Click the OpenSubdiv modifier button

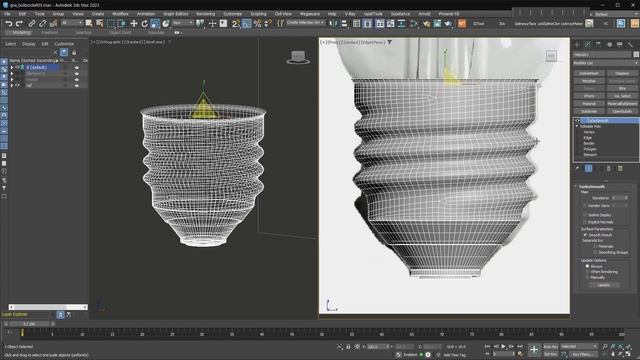622,111
